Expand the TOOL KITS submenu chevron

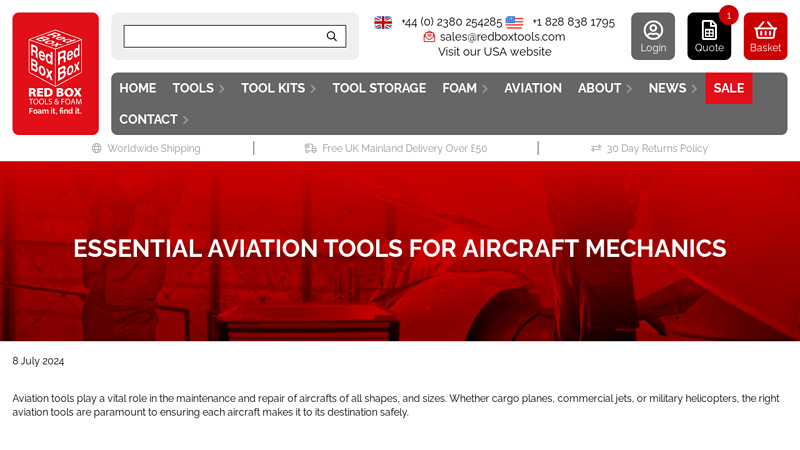[x=313, y=89]
